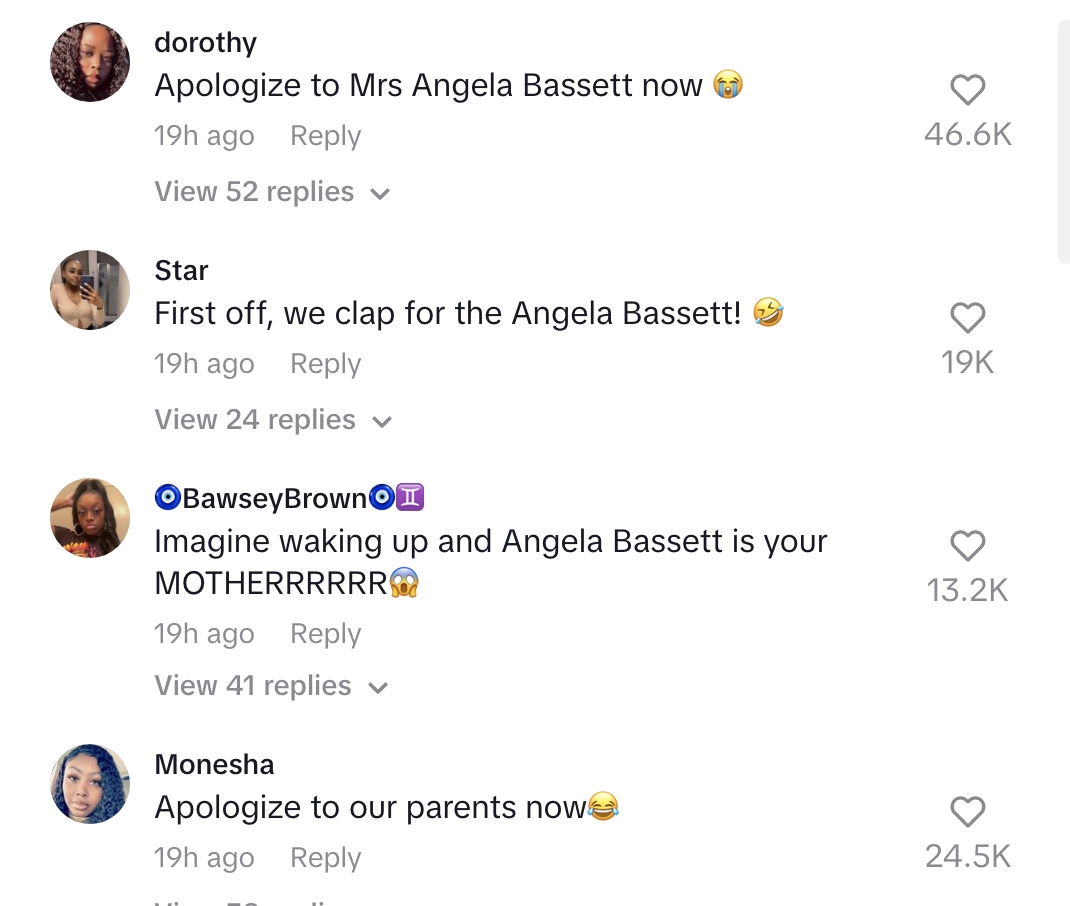Tap the heart beside Star's comment
The image size is (1070, 906).
tap(967, 318)
